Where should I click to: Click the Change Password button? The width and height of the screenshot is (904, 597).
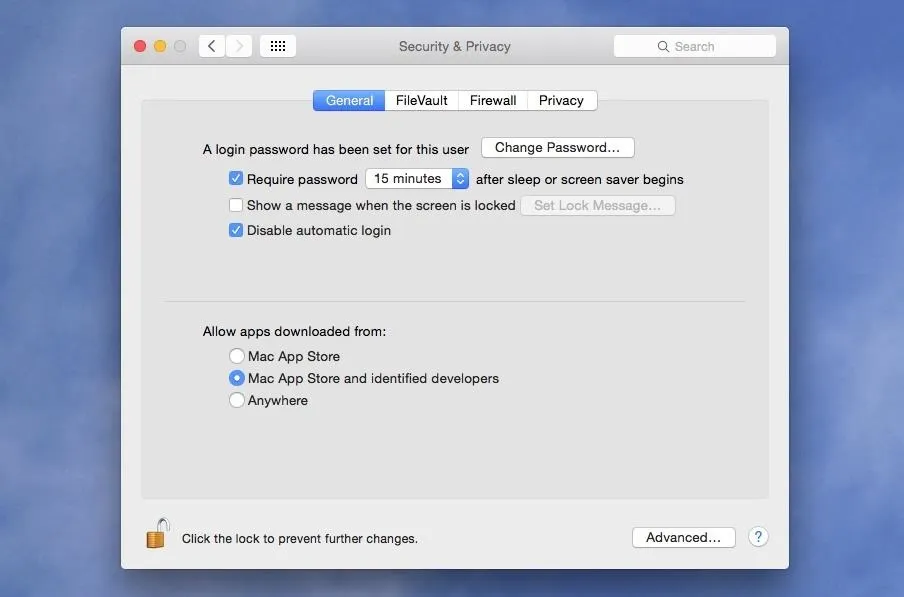558,148
